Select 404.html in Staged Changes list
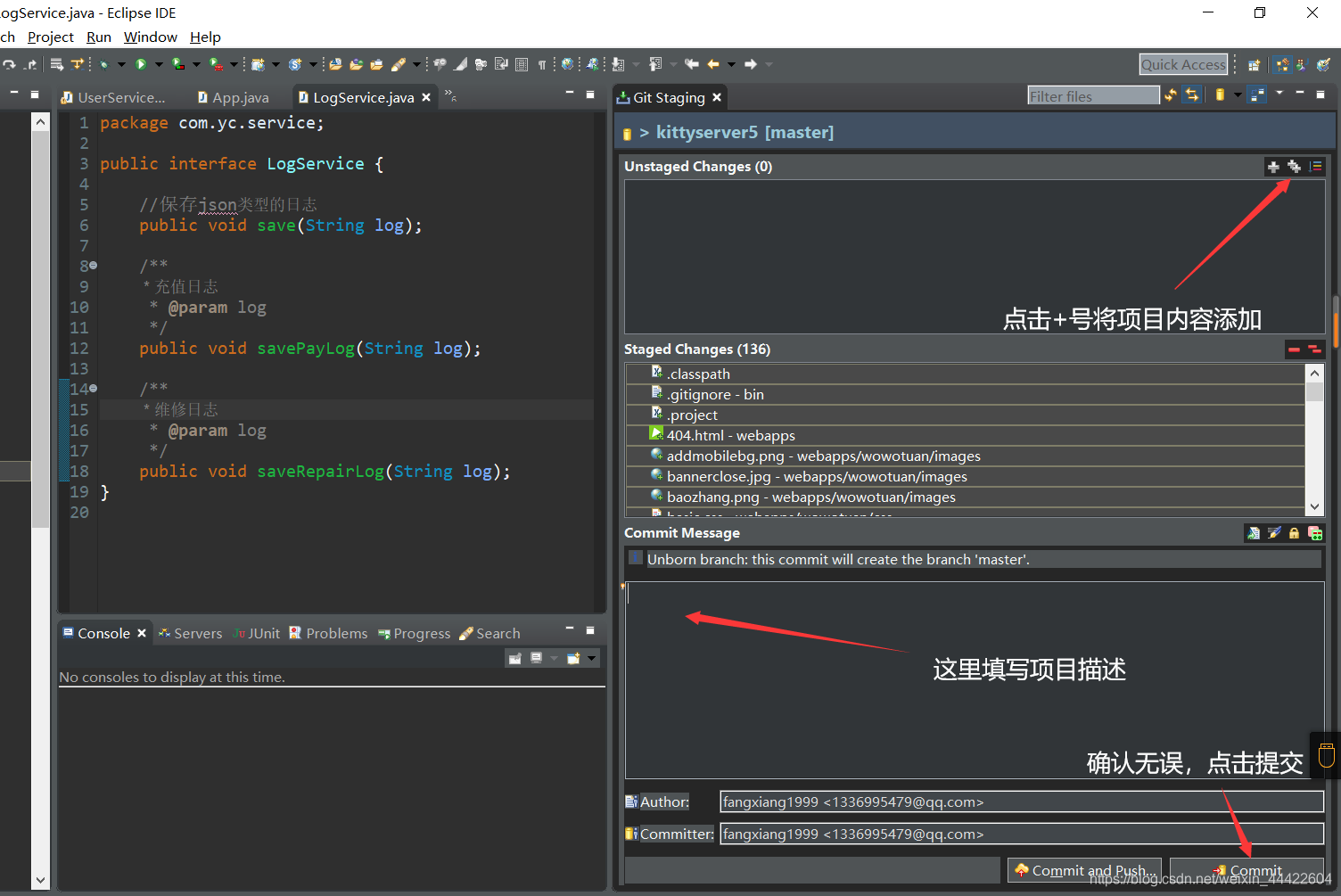The image size is (1341, 896). point(966,435)
